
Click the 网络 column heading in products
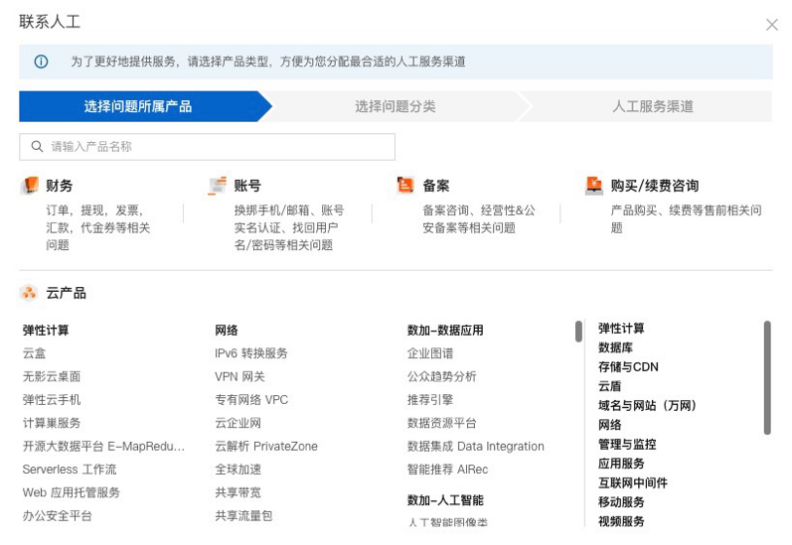tap(226, 330)
